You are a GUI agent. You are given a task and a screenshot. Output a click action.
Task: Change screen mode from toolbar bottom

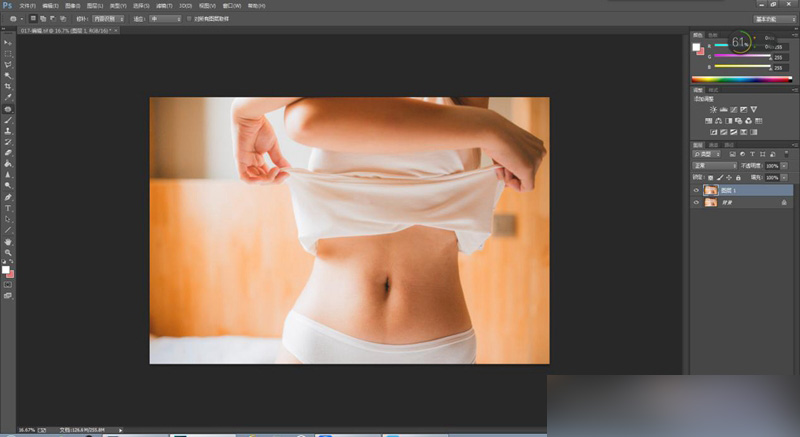8,296
